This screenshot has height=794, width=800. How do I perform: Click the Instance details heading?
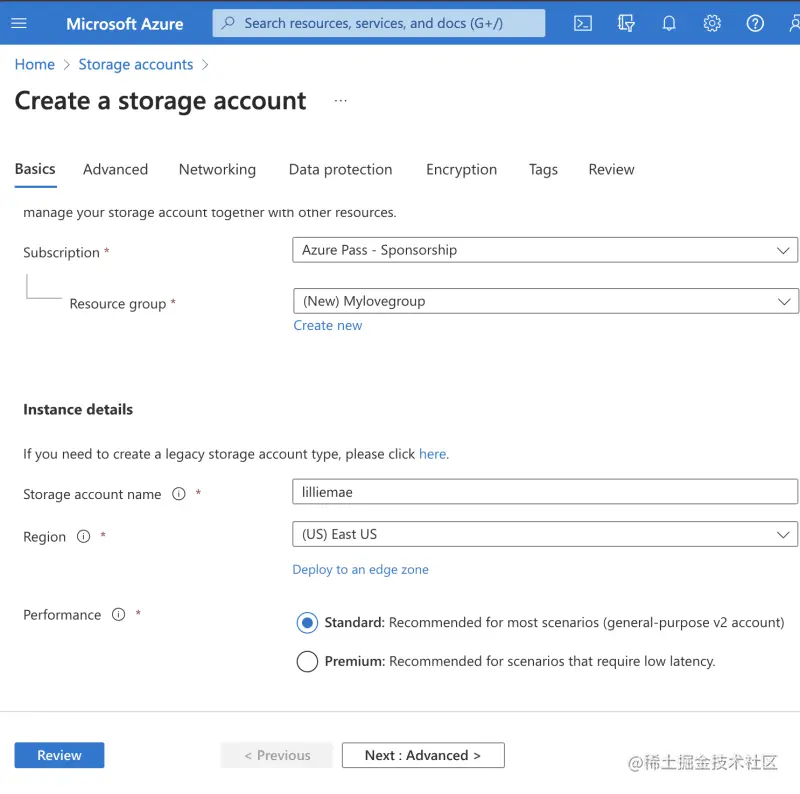pyautogui.click(x=78, y=409)
